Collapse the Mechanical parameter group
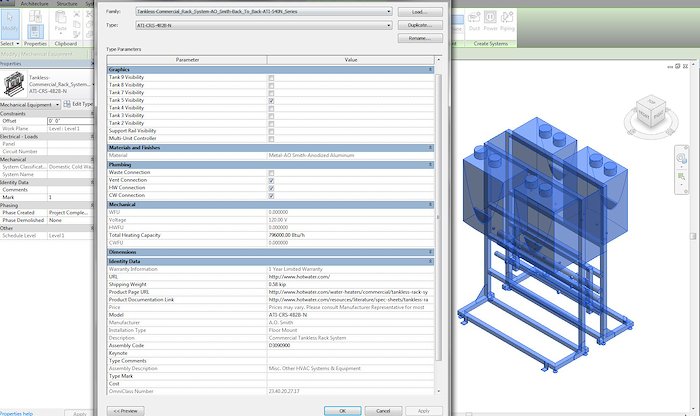Screen dimensions: 700x416 [430, 204]
